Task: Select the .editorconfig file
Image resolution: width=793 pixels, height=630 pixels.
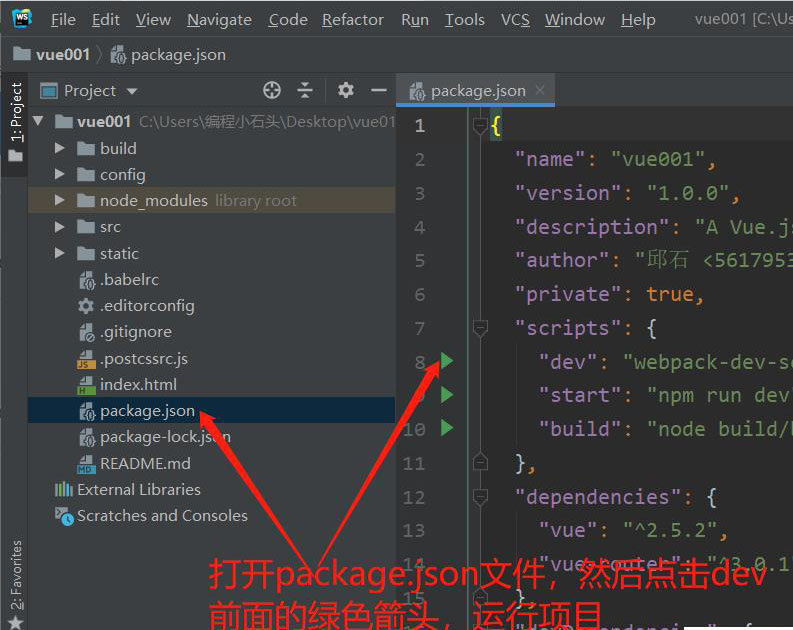Action: coord(211,306)
